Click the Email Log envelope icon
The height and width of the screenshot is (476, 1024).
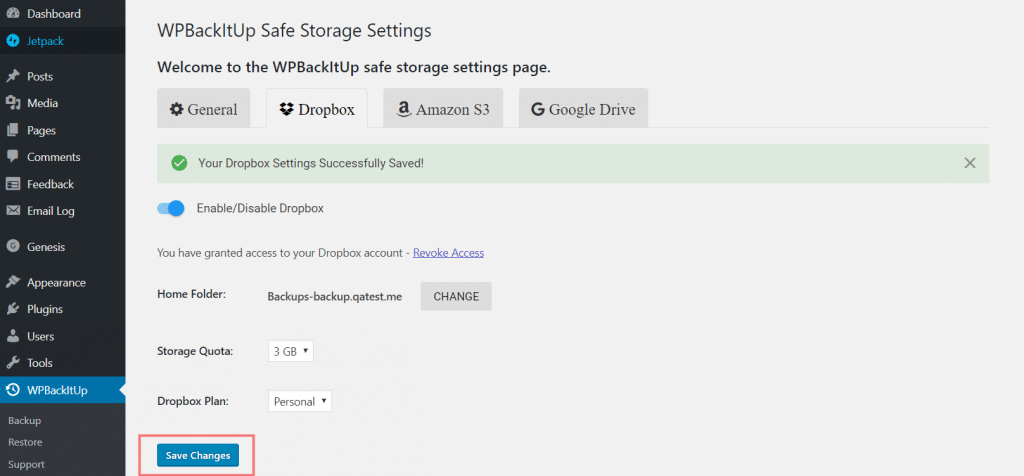(12, 211)
